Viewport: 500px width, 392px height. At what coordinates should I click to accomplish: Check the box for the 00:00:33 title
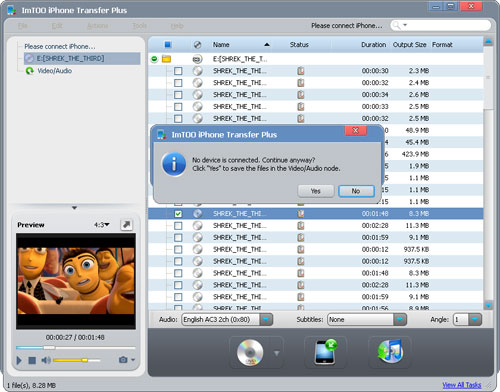pos(178,107)
